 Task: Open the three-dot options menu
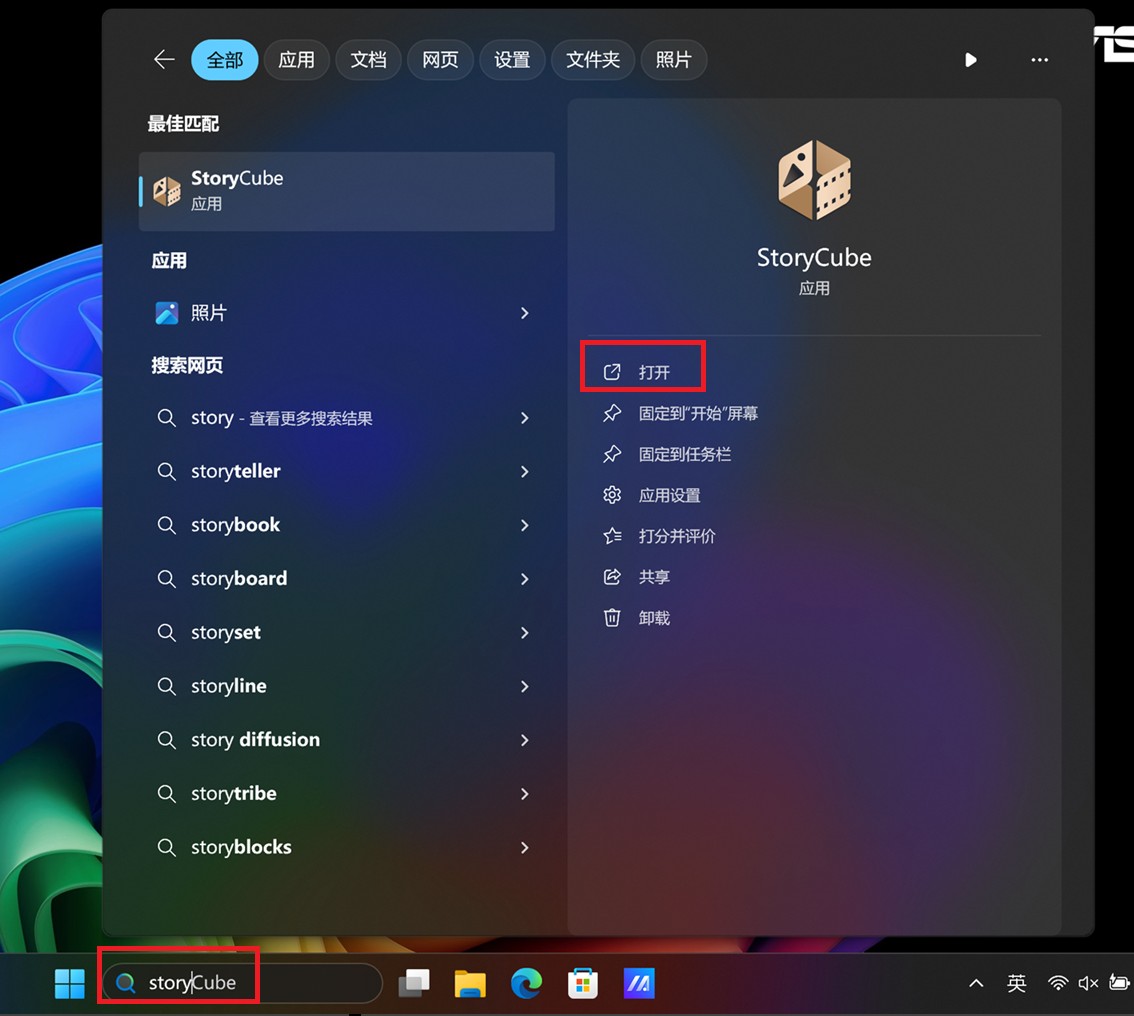[1039, 60]
